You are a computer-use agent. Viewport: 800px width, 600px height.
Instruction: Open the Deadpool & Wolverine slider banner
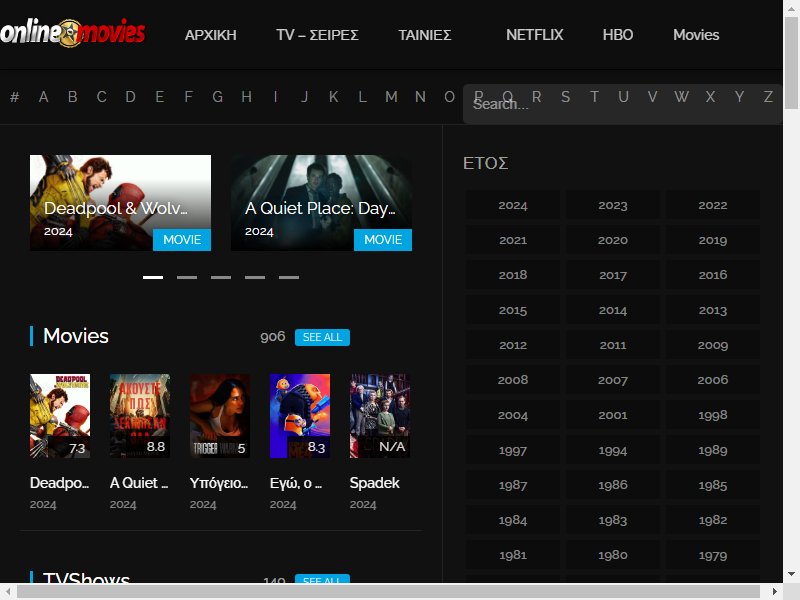[120, 203]
